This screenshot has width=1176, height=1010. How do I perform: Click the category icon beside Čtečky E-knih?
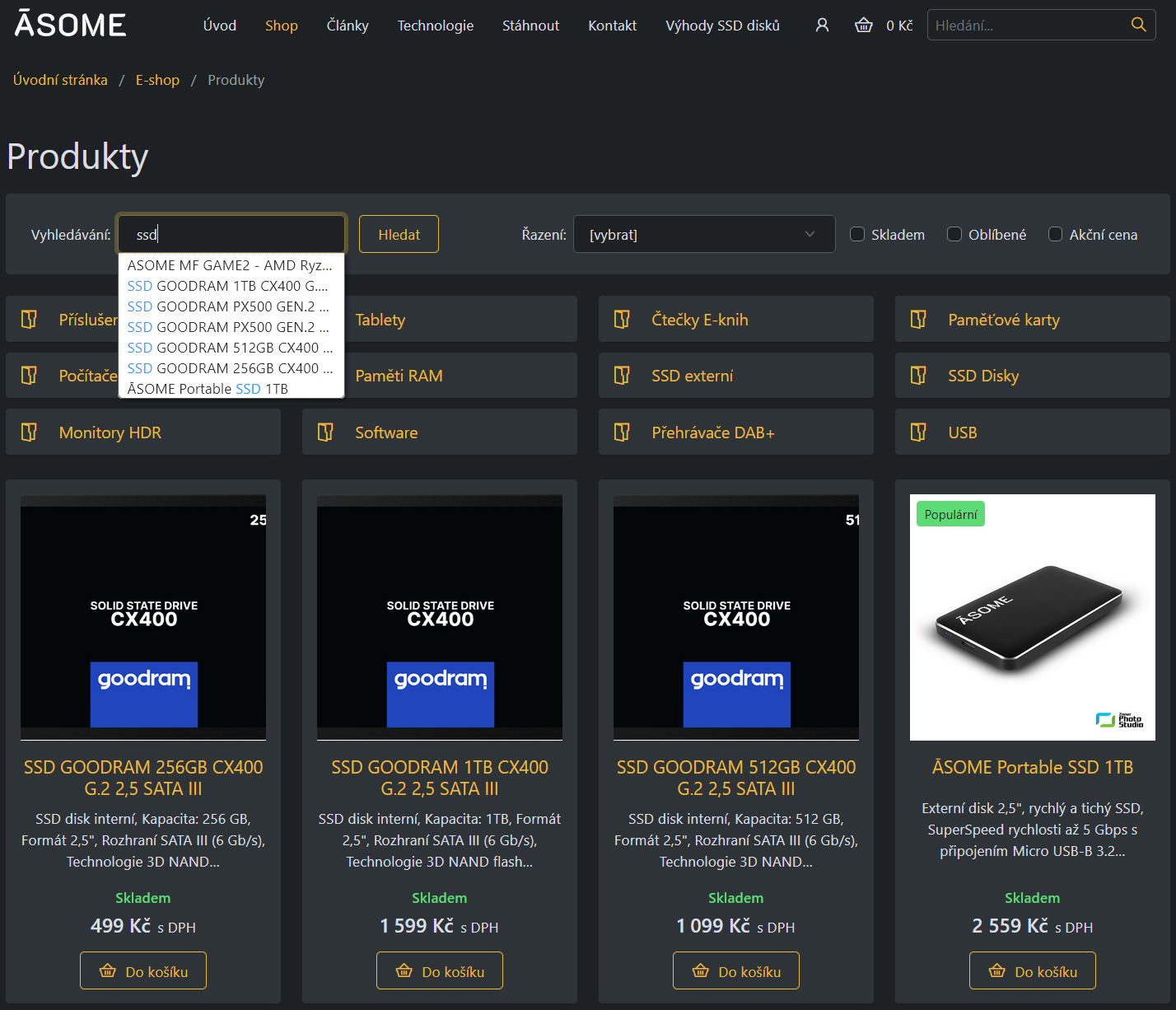(x=622, y=320)
